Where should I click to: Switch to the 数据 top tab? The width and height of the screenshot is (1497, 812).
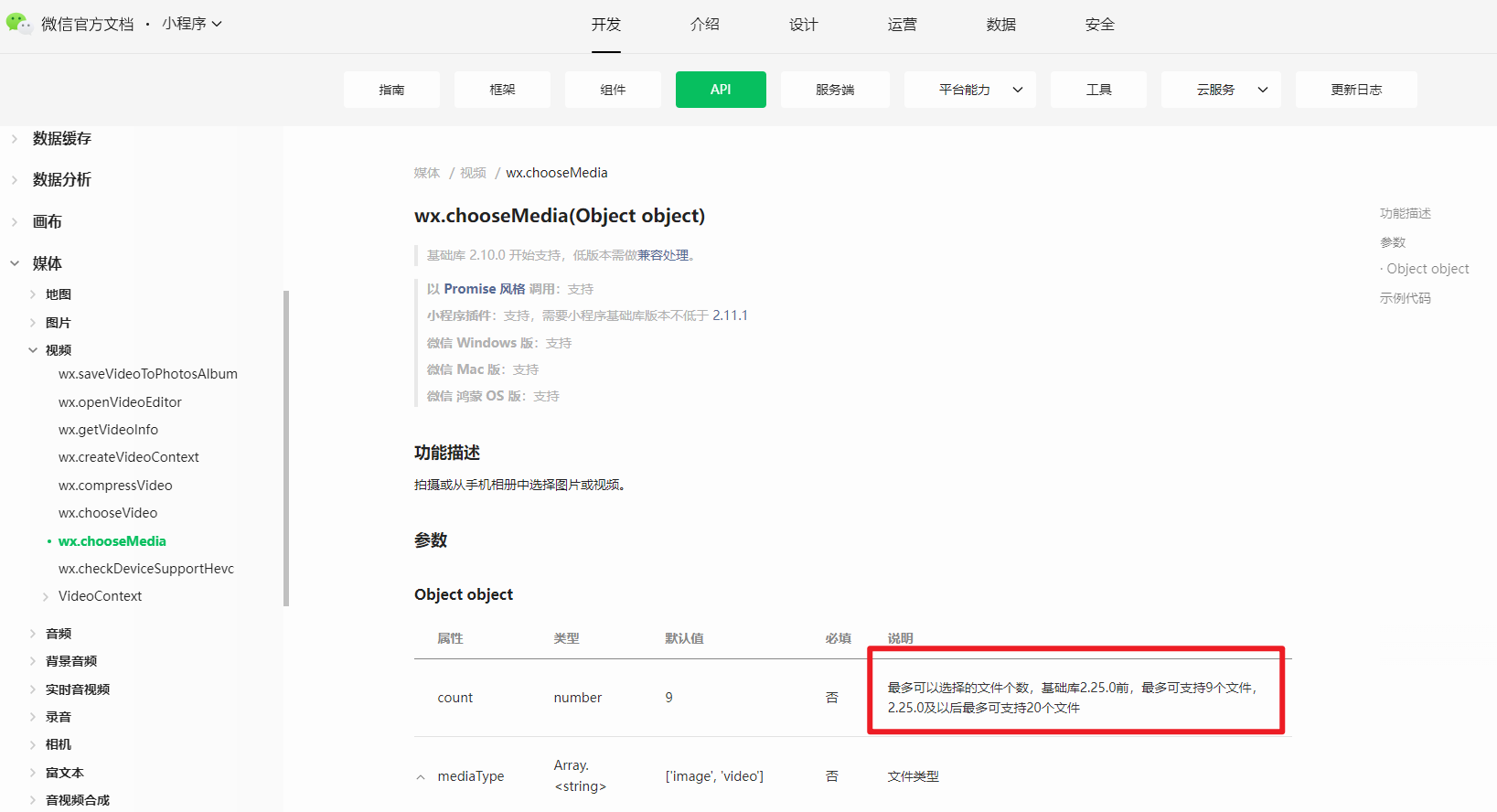[1000, 25]
